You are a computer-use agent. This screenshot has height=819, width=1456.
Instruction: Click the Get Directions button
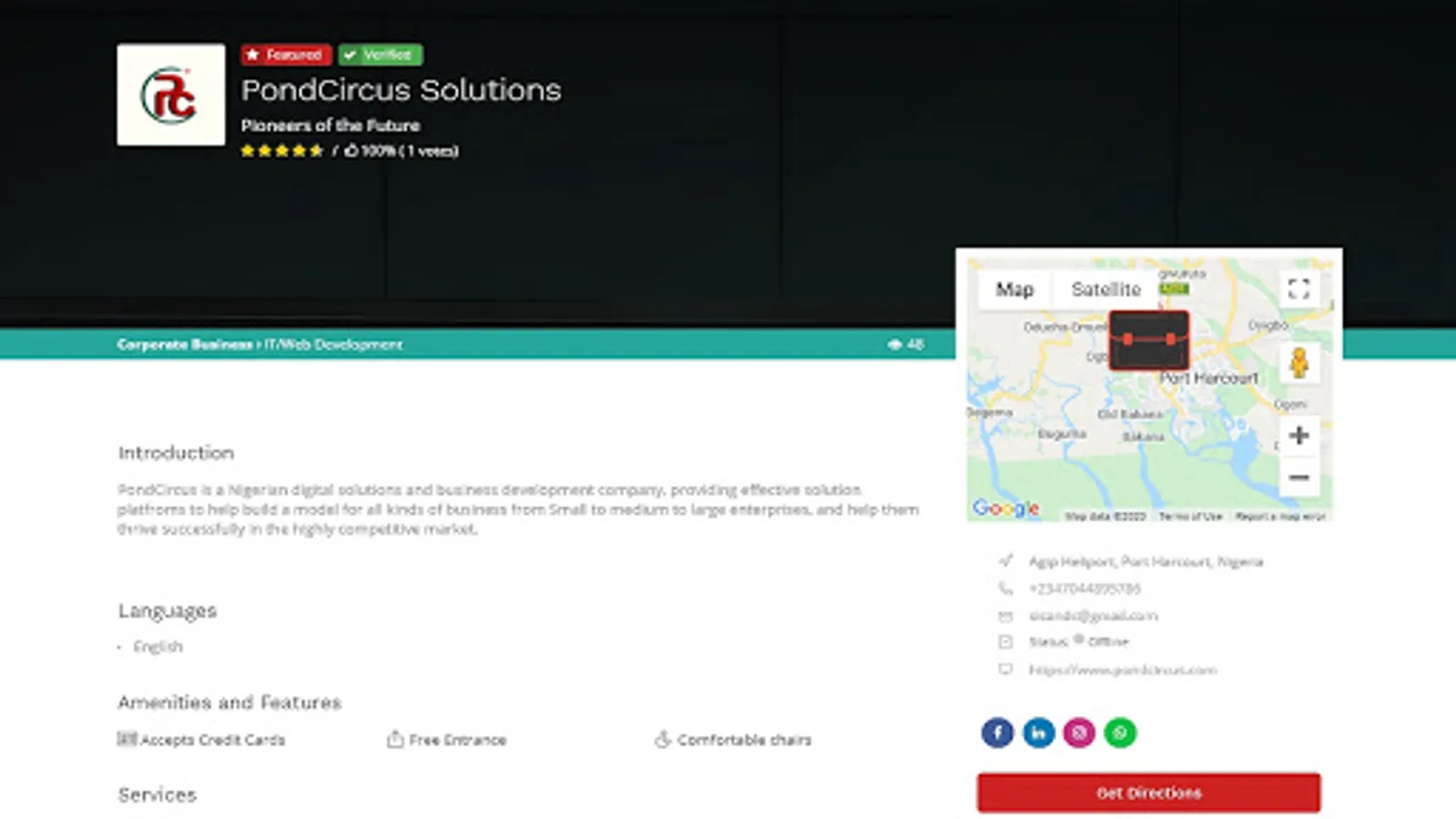tap(1148, 793)
